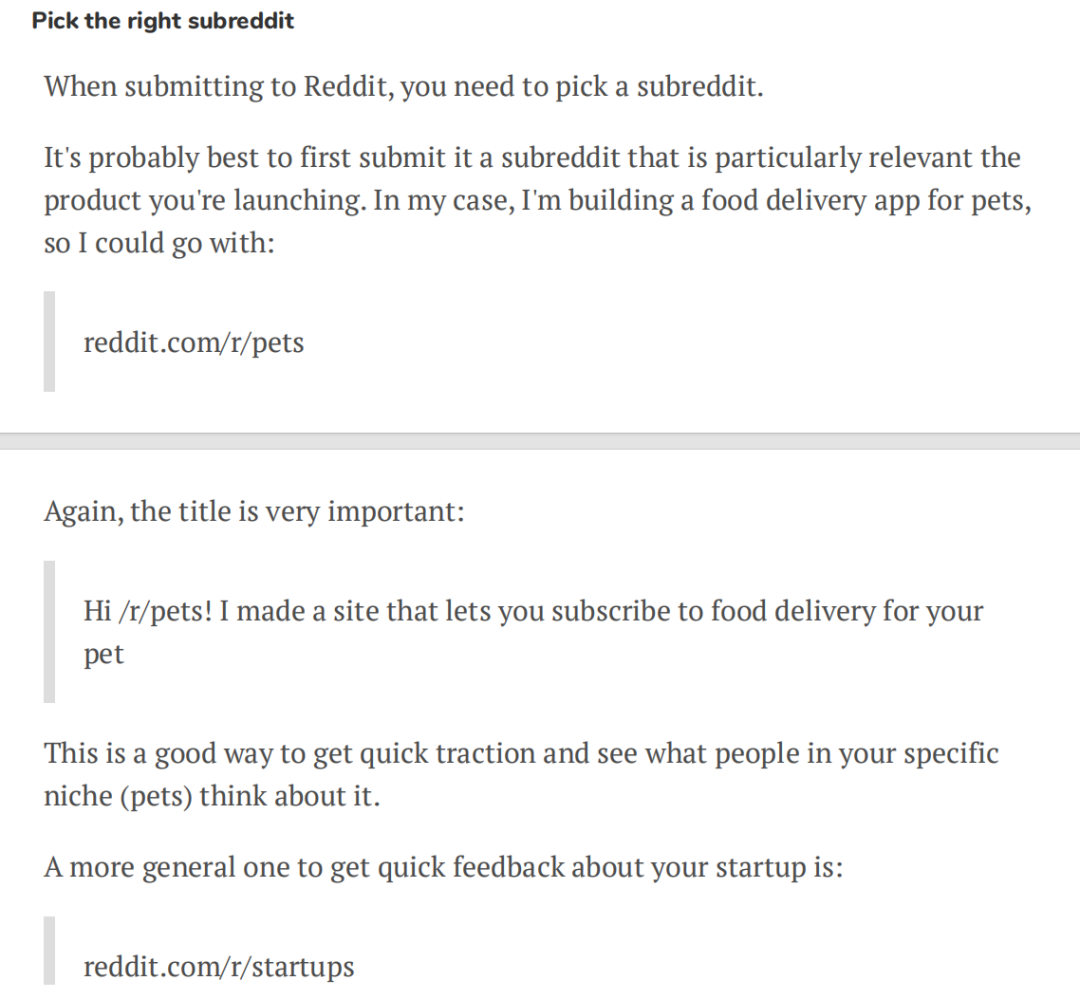Click the sentence "A more general one to get quick feedback"

[444, 867]
